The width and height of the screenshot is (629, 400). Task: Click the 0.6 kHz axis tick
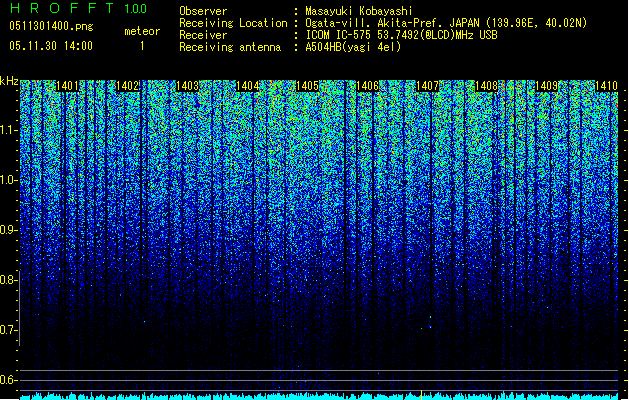coord(9,380)
